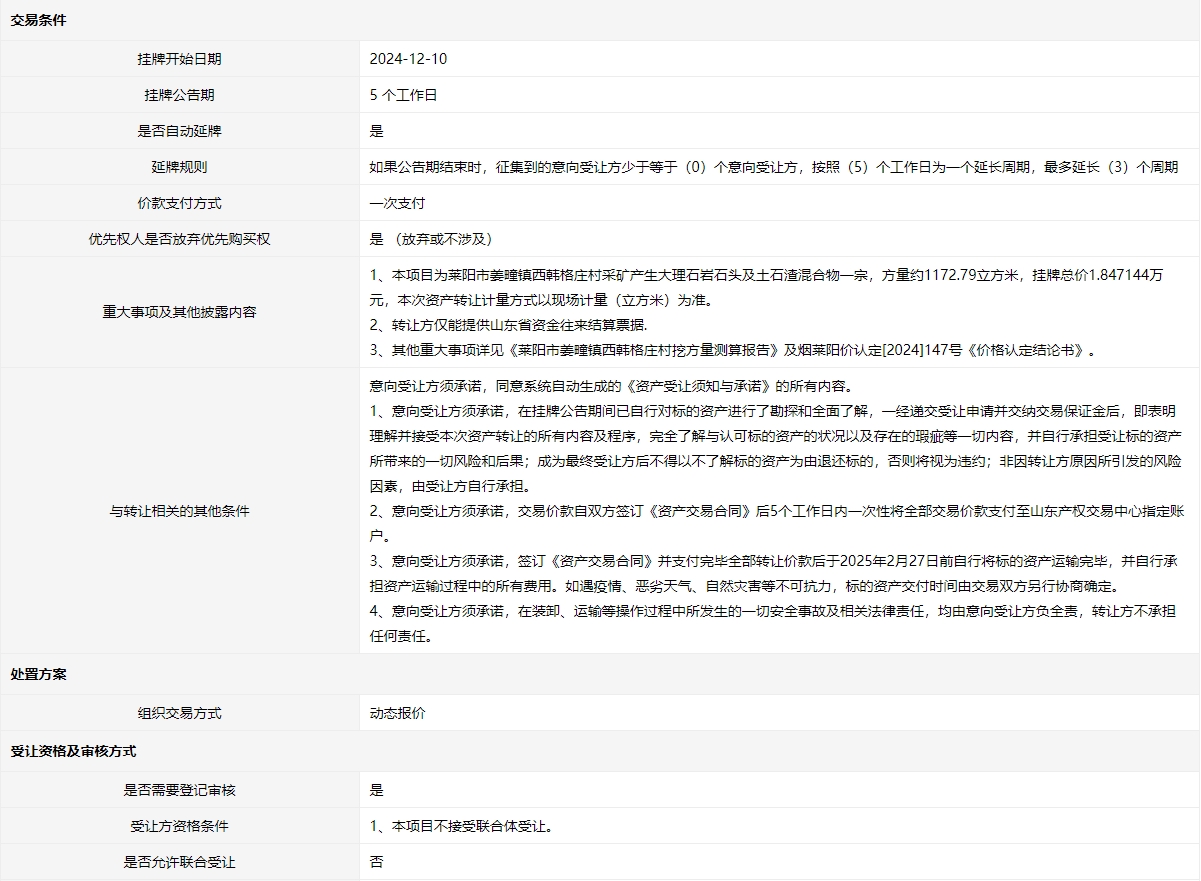Click the 动态报价 value
Viewport: 1201px width, 881px height.
pos(397,713)
